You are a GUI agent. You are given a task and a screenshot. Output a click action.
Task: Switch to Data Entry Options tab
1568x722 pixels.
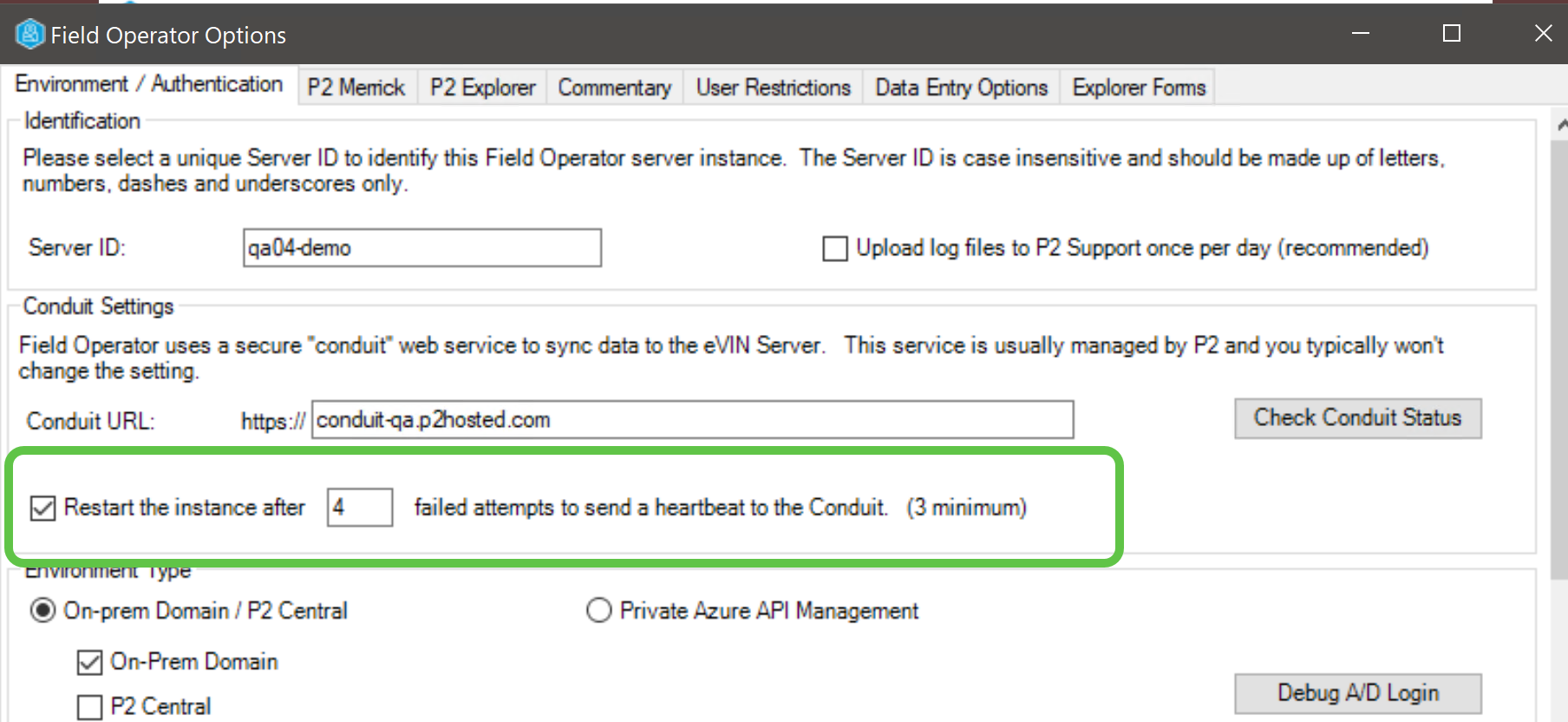click(961, 88)
